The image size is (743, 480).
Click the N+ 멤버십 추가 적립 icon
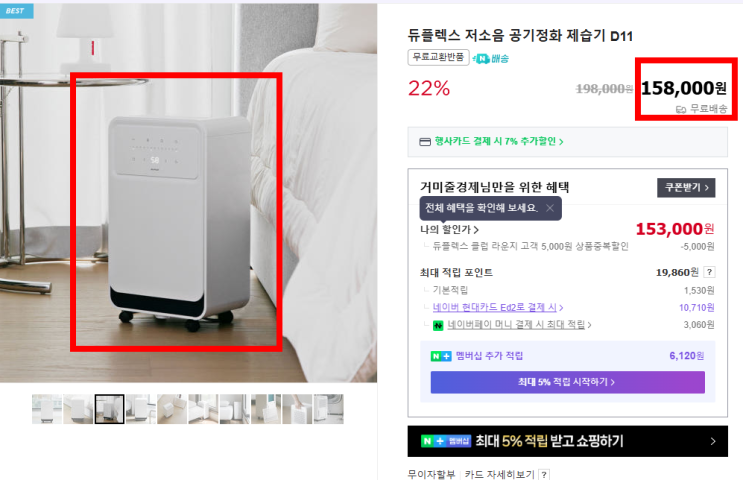[x=441, y=356]
